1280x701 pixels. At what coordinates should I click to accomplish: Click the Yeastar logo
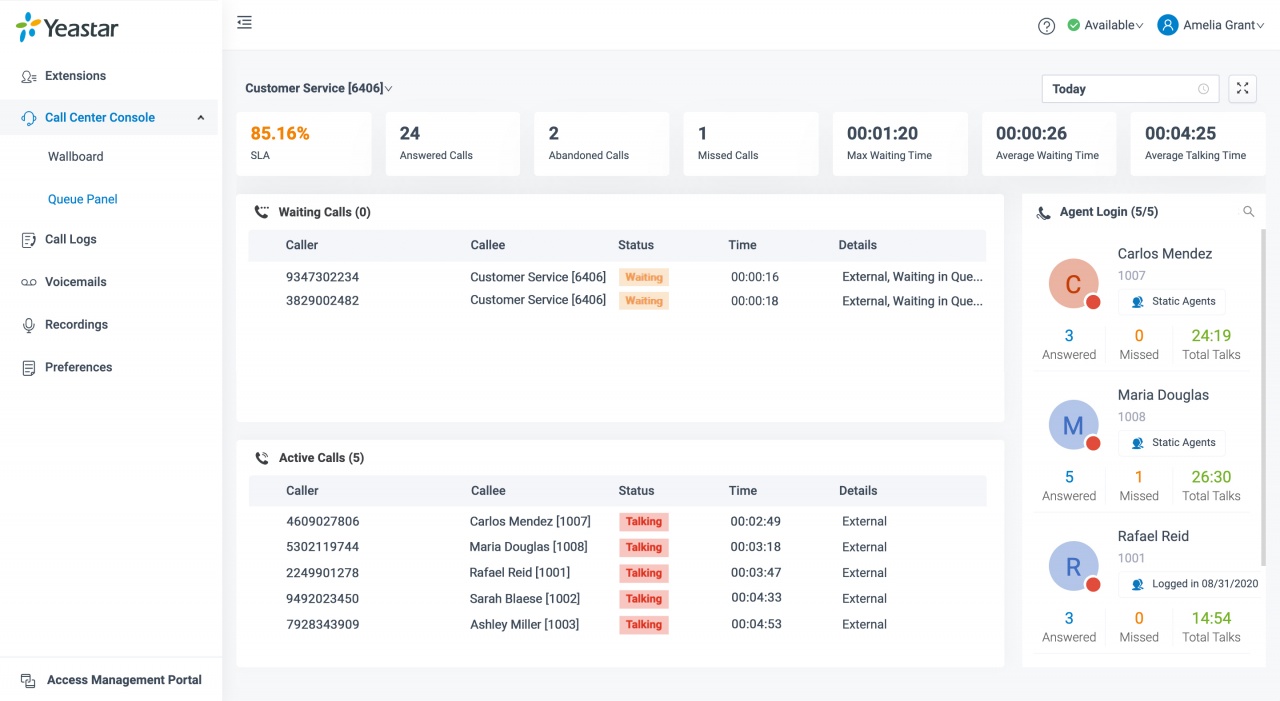tap(67, 28)
